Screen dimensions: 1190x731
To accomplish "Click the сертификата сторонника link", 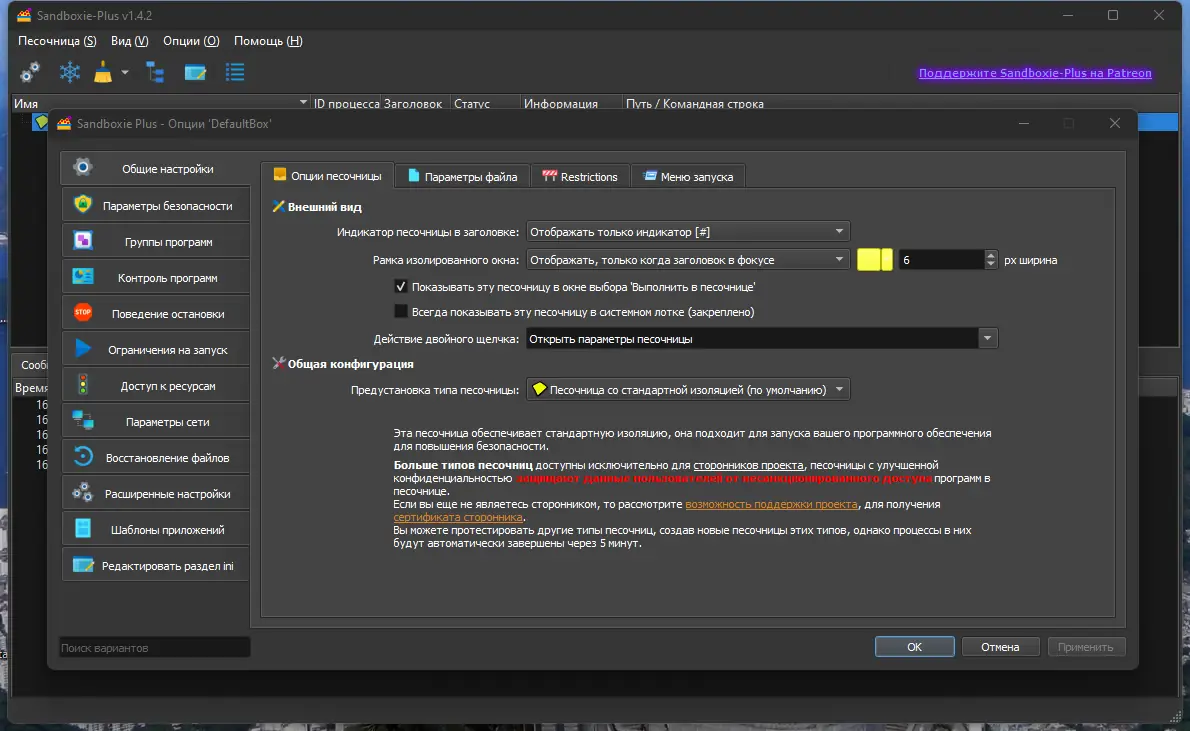I will coord(458,517).
